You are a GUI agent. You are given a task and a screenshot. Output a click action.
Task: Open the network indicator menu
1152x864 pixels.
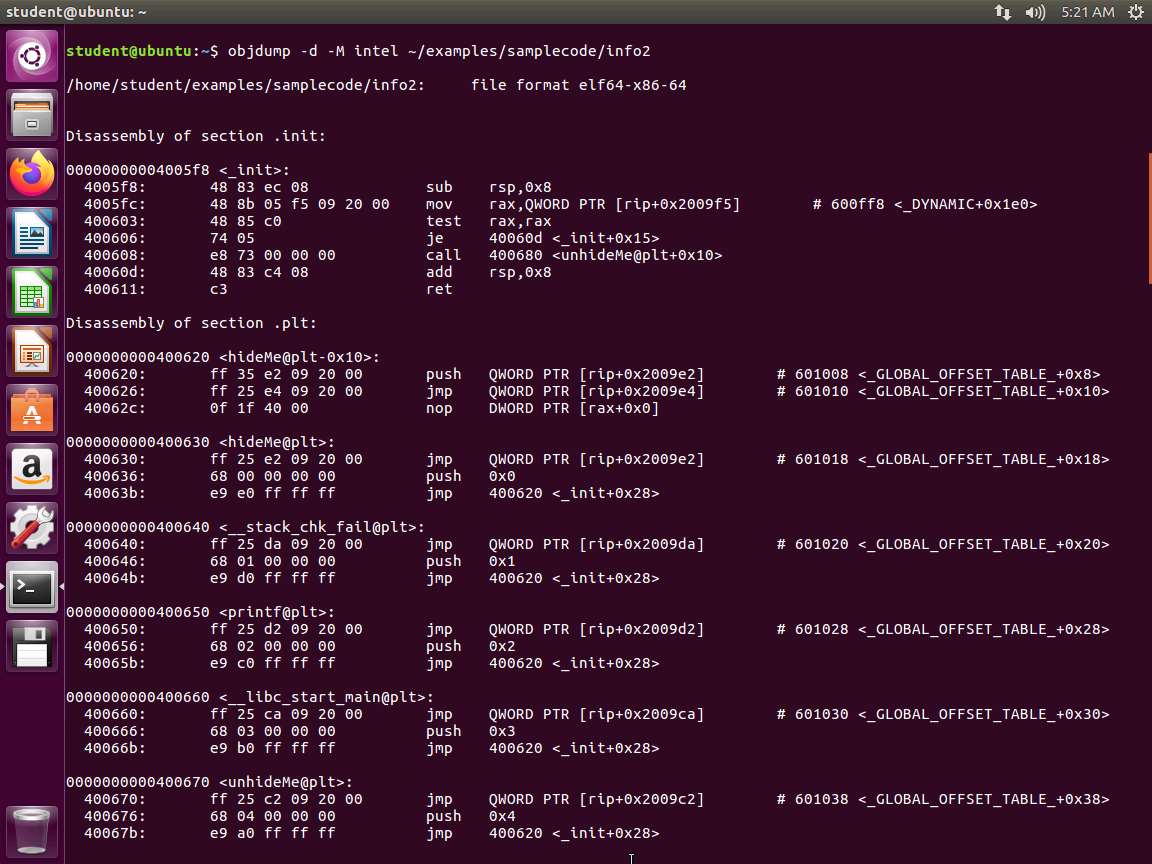(1002, 12)
